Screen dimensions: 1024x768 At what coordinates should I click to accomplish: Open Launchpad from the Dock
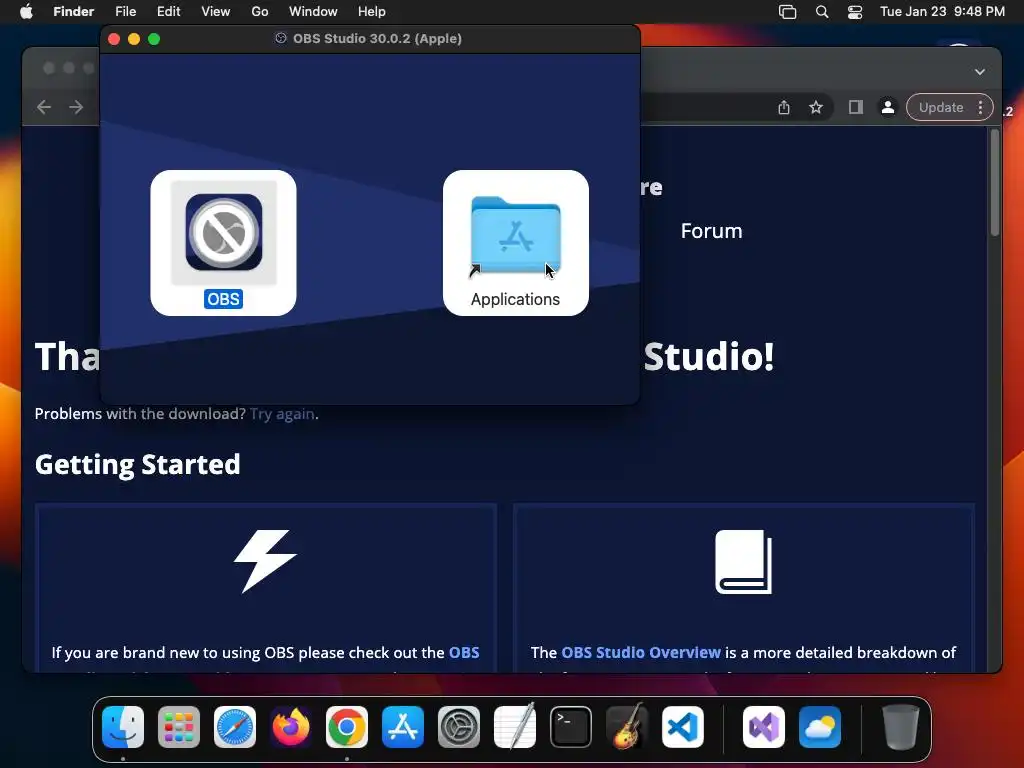[x=179, y=727]
